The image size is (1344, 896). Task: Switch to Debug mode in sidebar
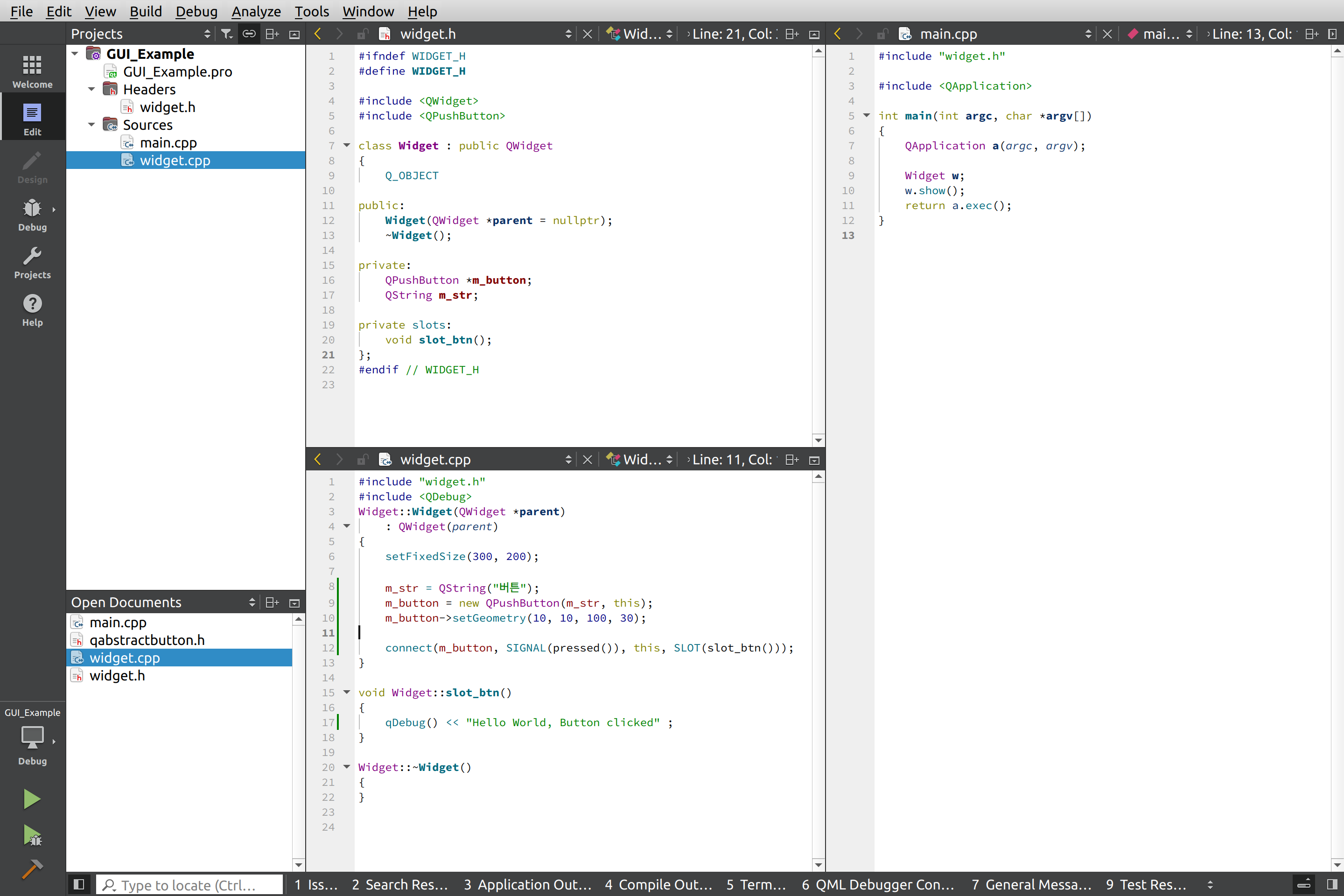pyautogui.click(x=32, y=214)
